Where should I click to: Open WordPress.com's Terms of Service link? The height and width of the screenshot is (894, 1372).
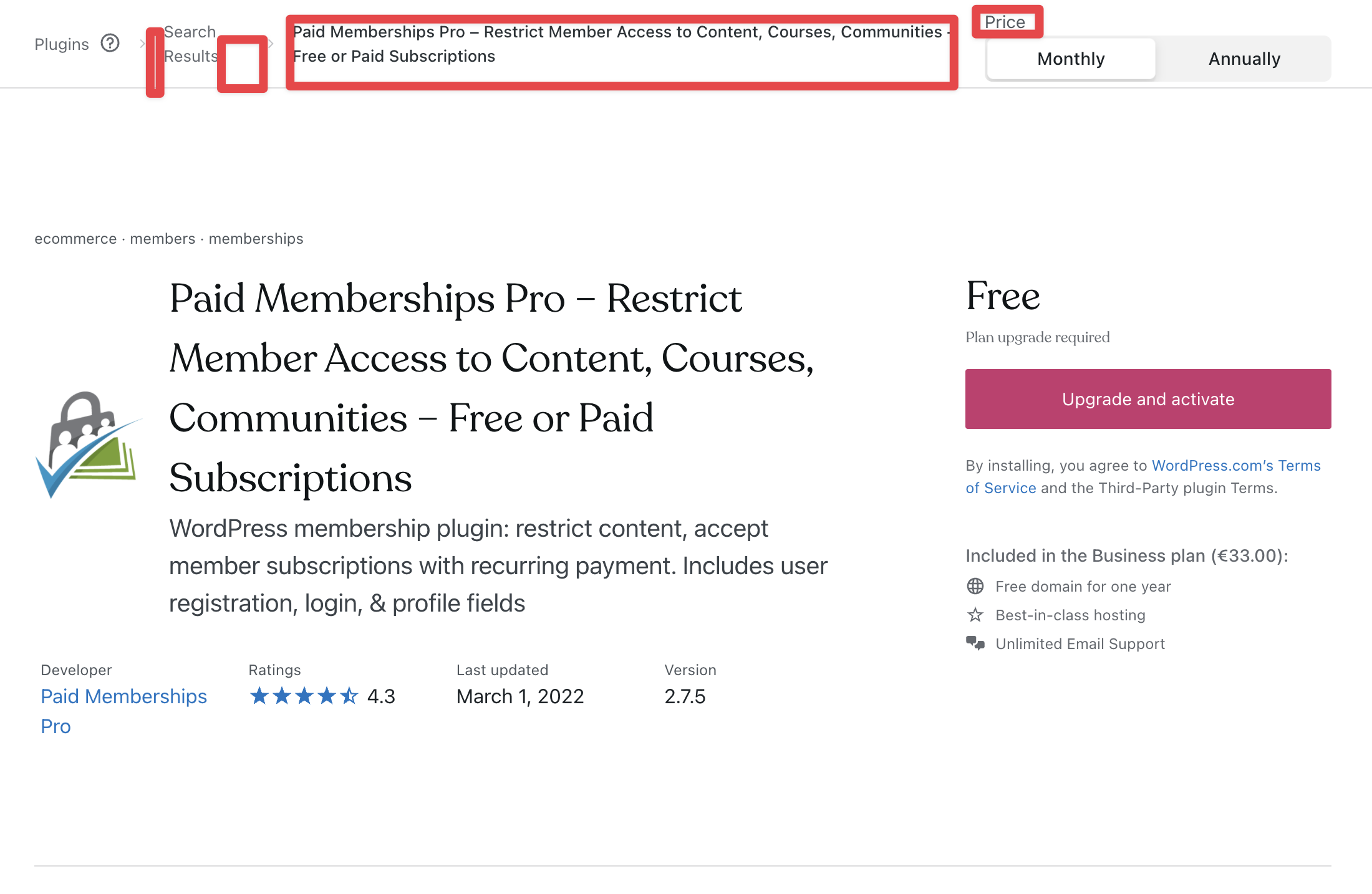point(1143,477)
